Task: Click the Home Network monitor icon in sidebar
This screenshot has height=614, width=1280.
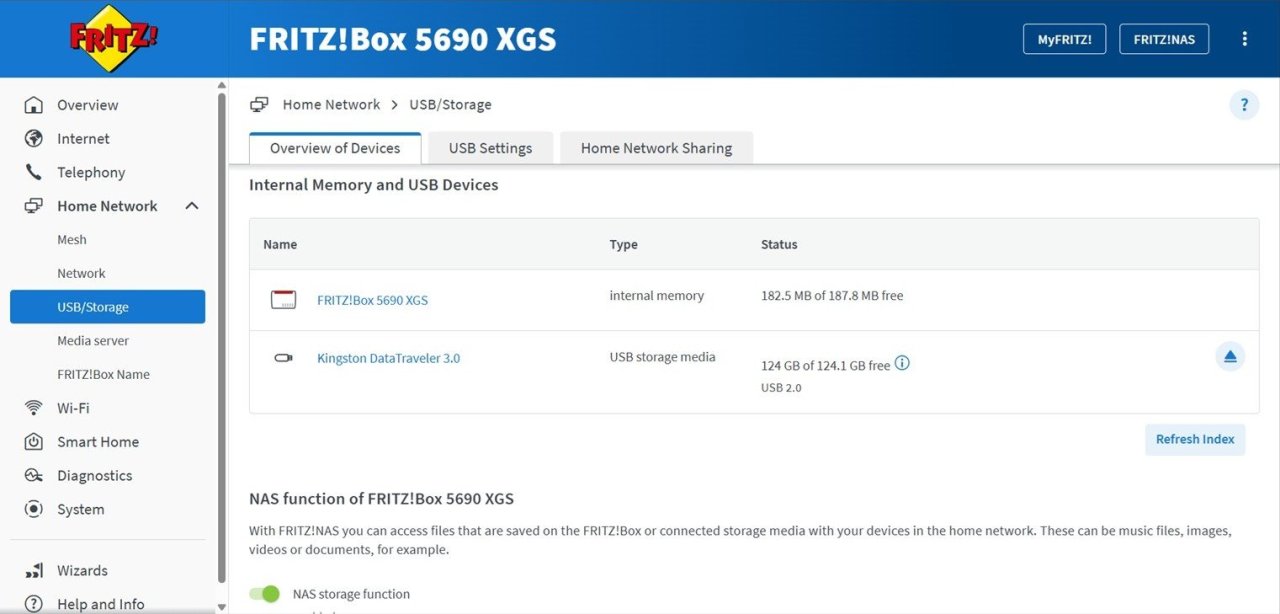Action: [34, 206]
